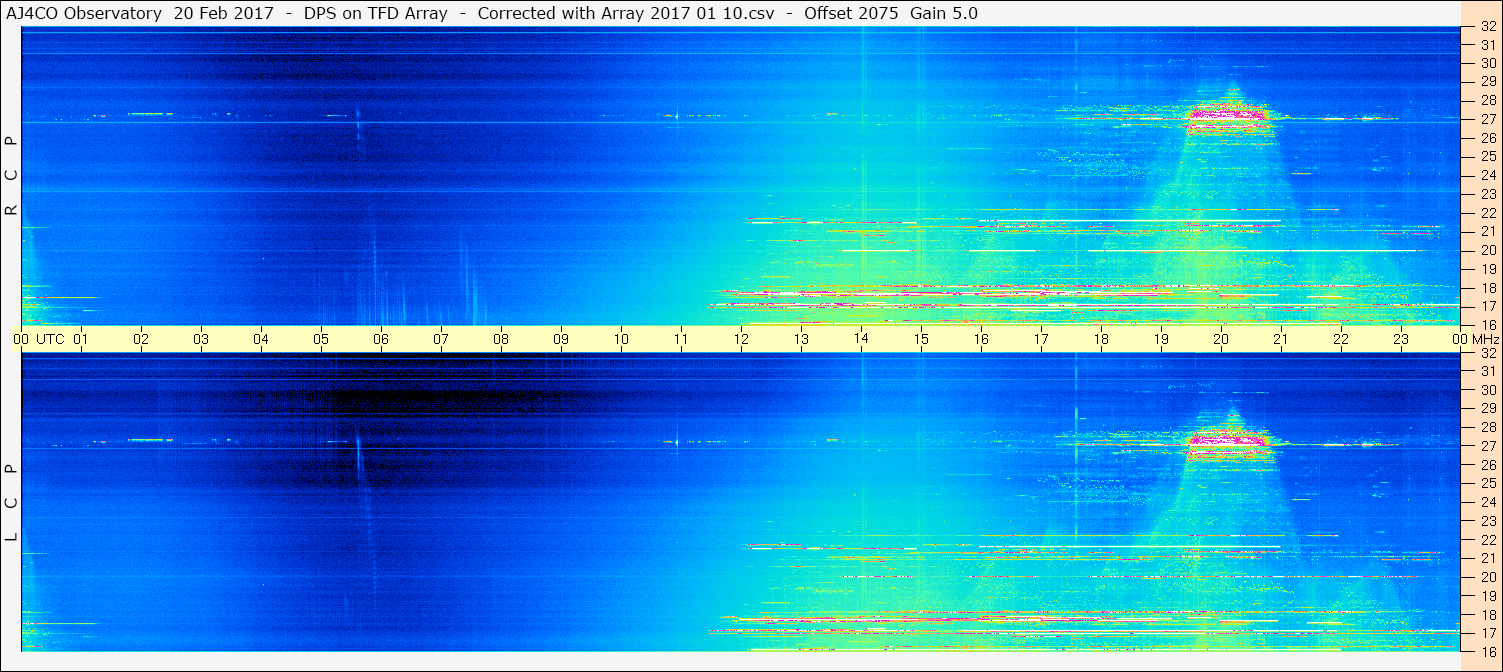Image resolution: width=1503 pixels, height=672 pixels.
Task: Click the 'UTC' label on time axis
Action: pos(51,339)
